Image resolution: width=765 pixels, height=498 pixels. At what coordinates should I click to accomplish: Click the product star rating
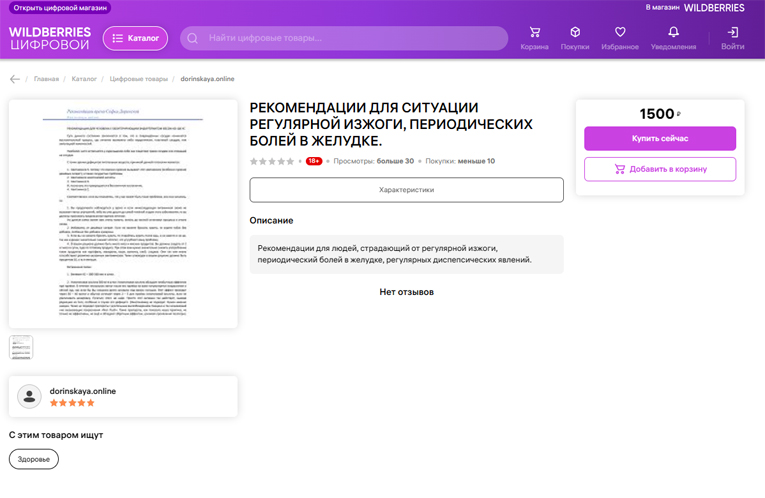(x=272, y=161)
